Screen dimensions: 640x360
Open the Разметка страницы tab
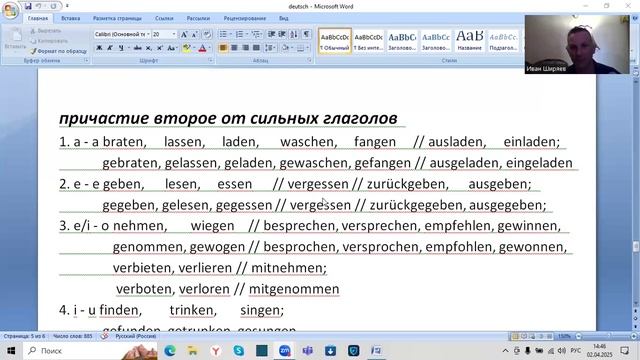tap(117, 18)
